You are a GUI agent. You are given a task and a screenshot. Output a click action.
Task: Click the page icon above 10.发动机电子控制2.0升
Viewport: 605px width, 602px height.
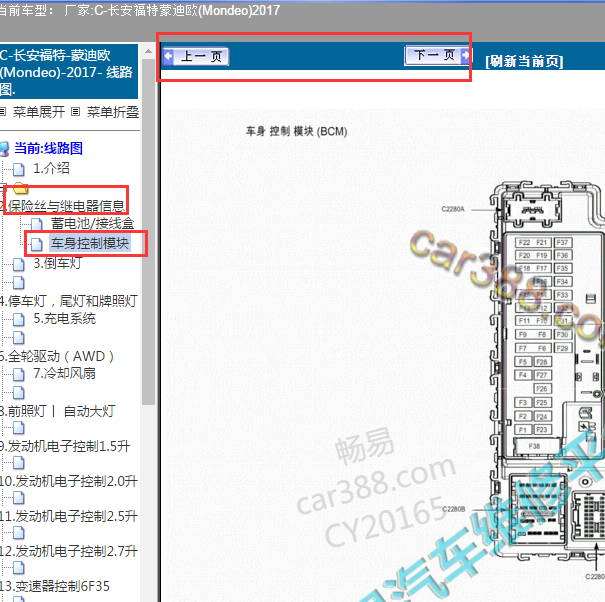pyautogui.click(x=19, y=463)
